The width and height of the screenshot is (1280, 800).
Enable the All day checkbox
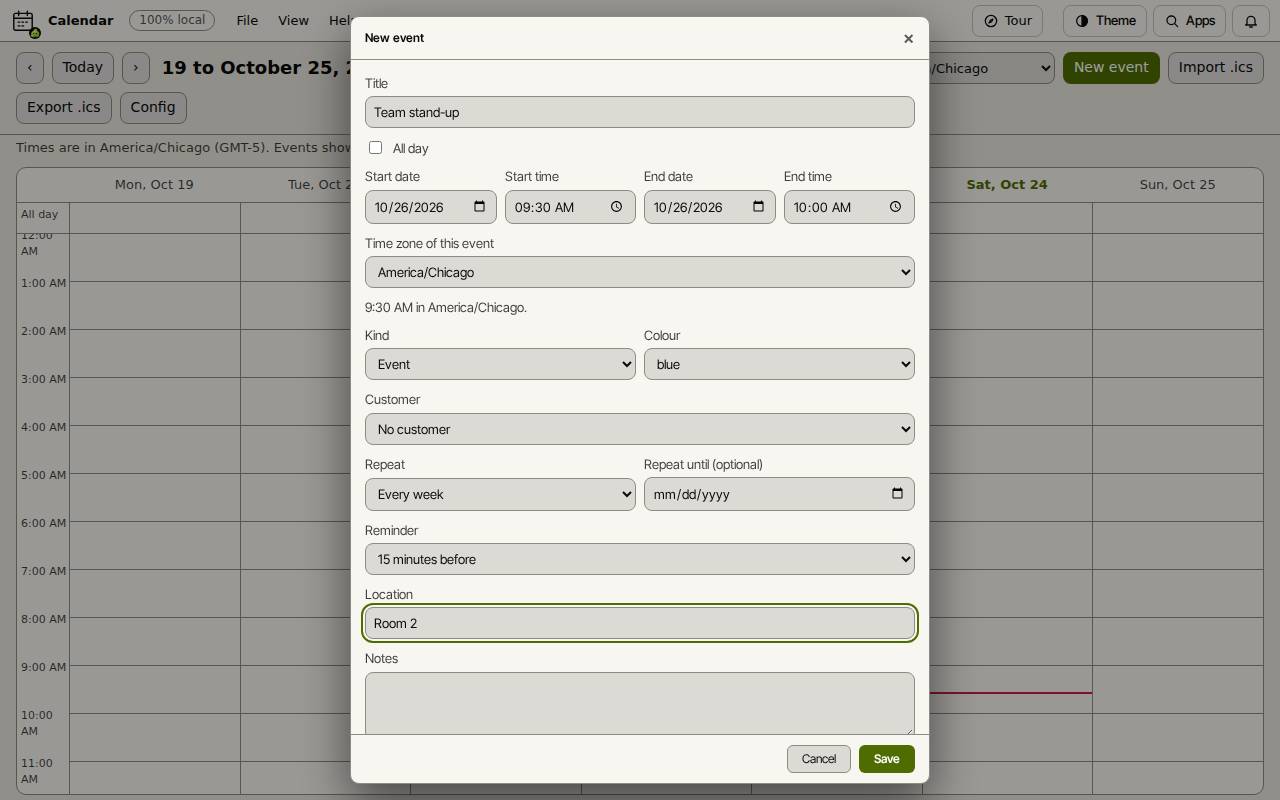coord(375,148)
